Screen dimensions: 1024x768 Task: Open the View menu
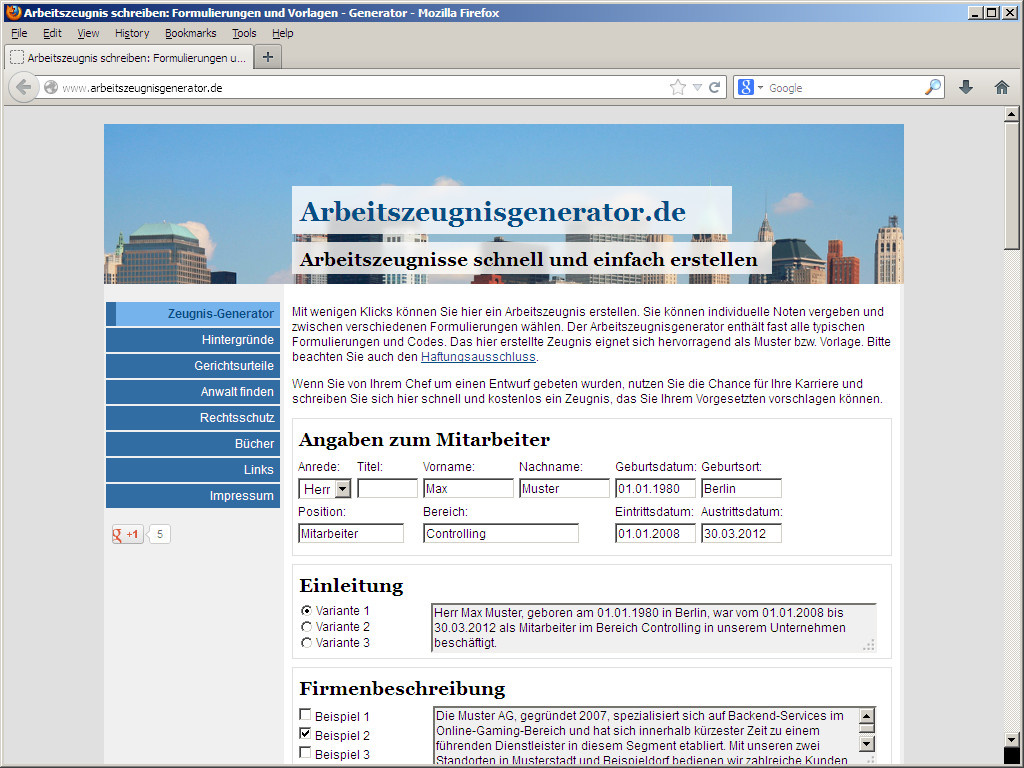88,33
